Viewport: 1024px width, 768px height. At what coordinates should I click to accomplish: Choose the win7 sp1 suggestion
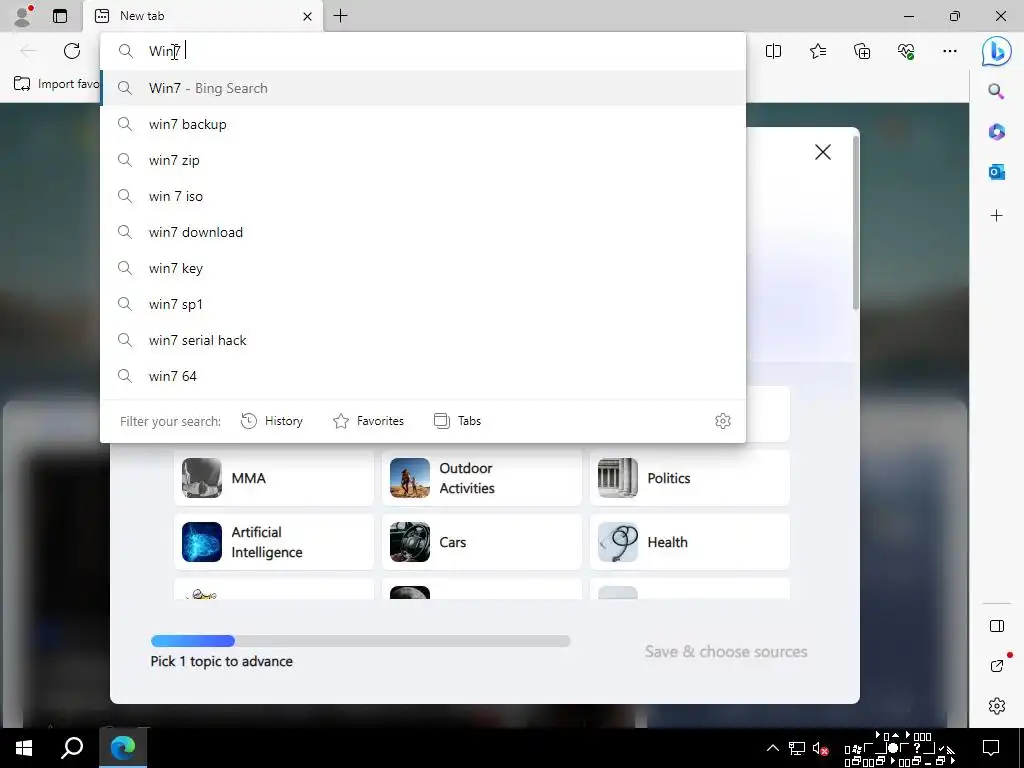pos(423,304)
